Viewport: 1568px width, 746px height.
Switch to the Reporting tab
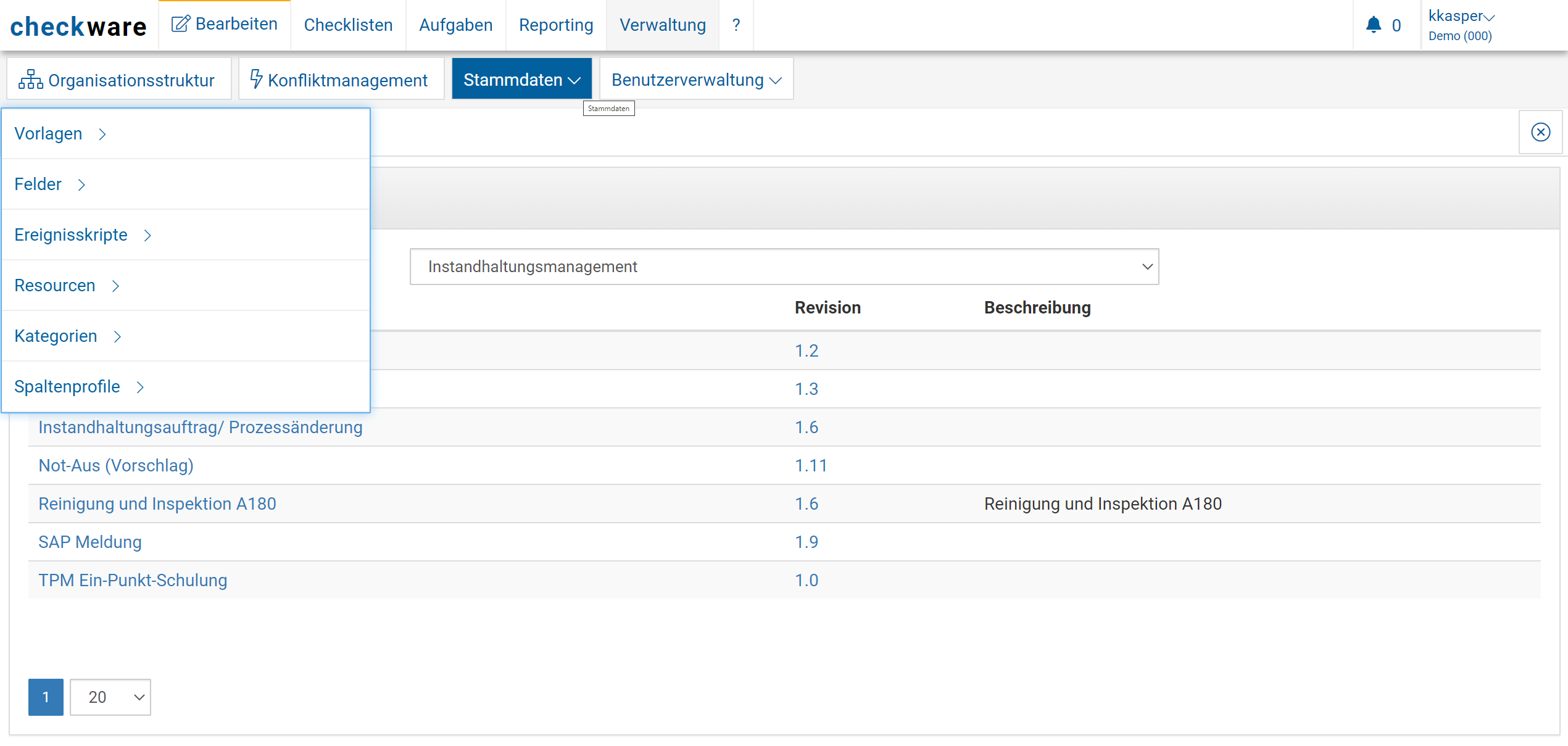click(x=555, y=25)
